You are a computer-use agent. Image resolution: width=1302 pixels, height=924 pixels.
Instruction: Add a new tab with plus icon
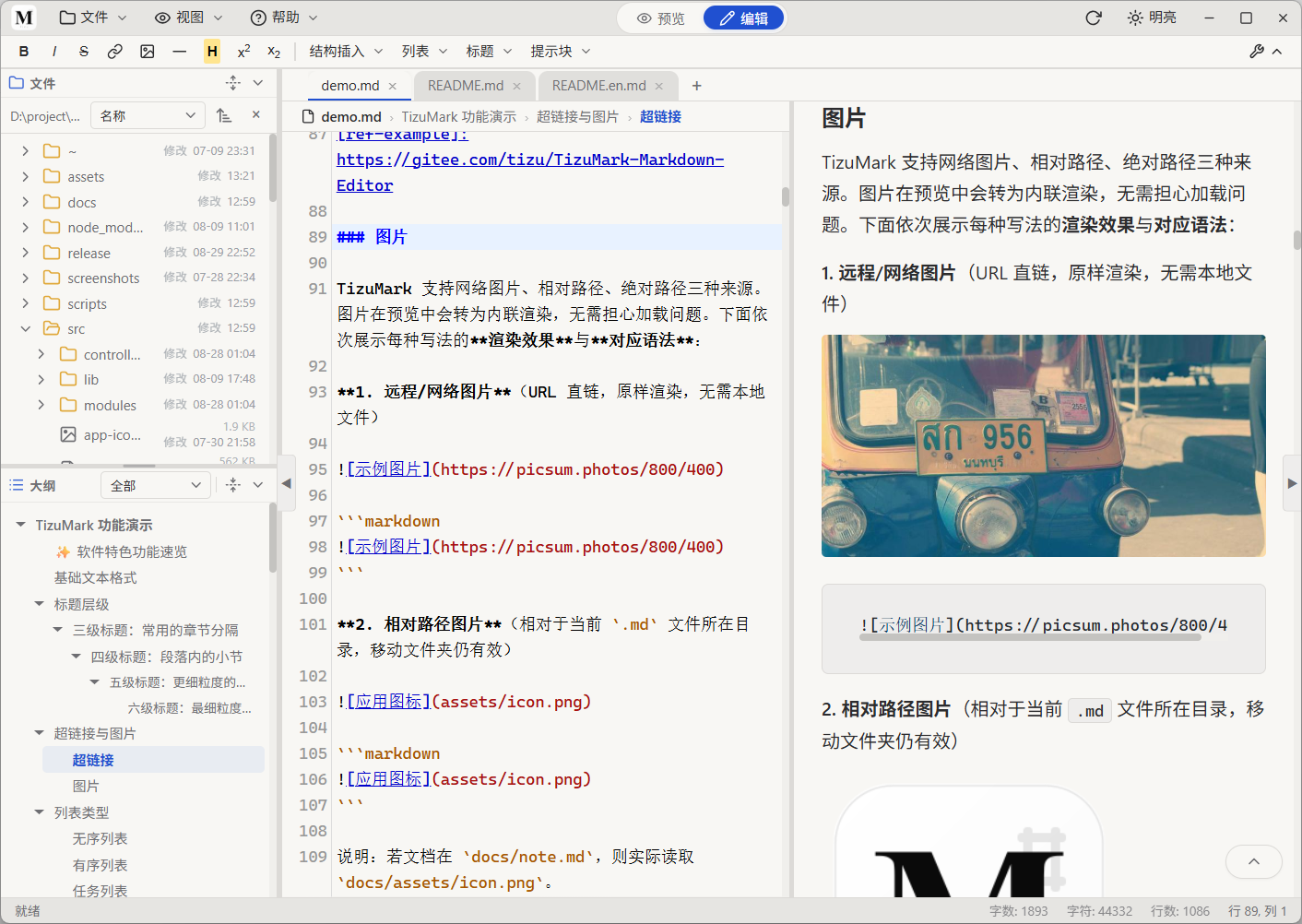point(697,86)
